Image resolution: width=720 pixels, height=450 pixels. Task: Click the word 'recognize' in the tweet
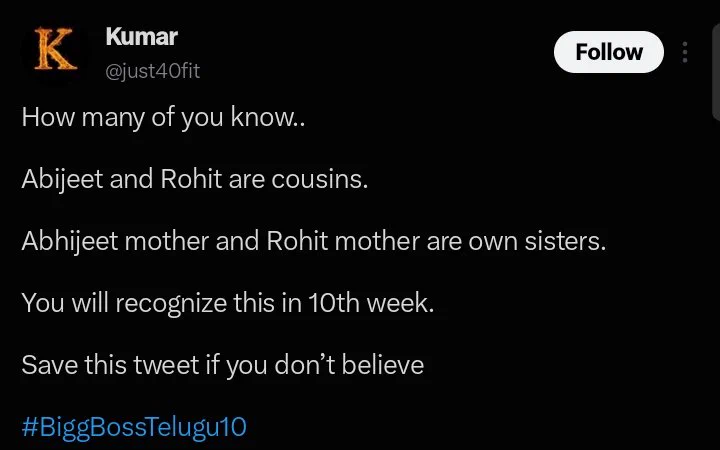point(171,304)
